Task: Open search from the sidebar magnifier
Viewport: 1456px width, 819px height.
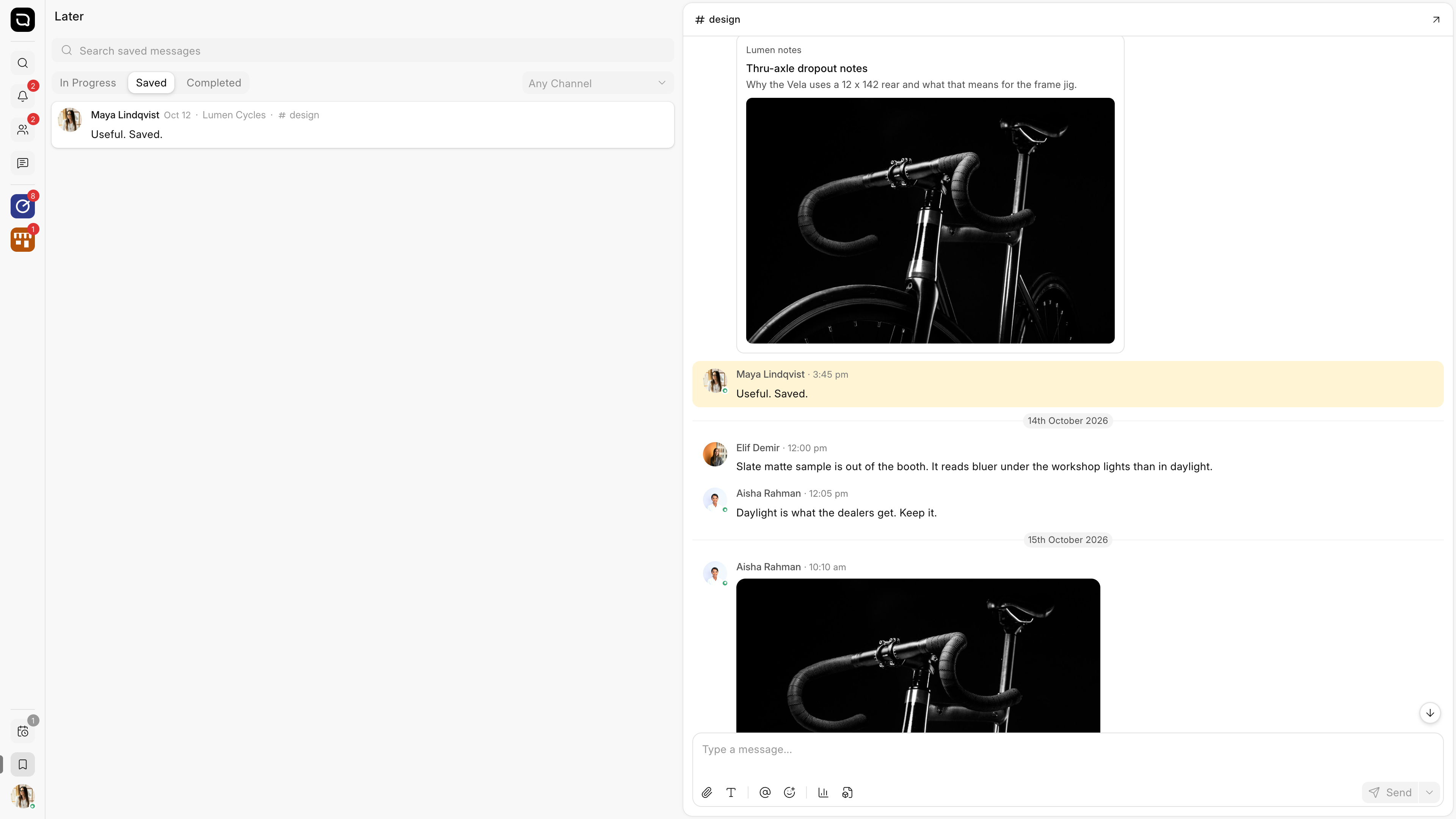Action: (x=23, y=63)
